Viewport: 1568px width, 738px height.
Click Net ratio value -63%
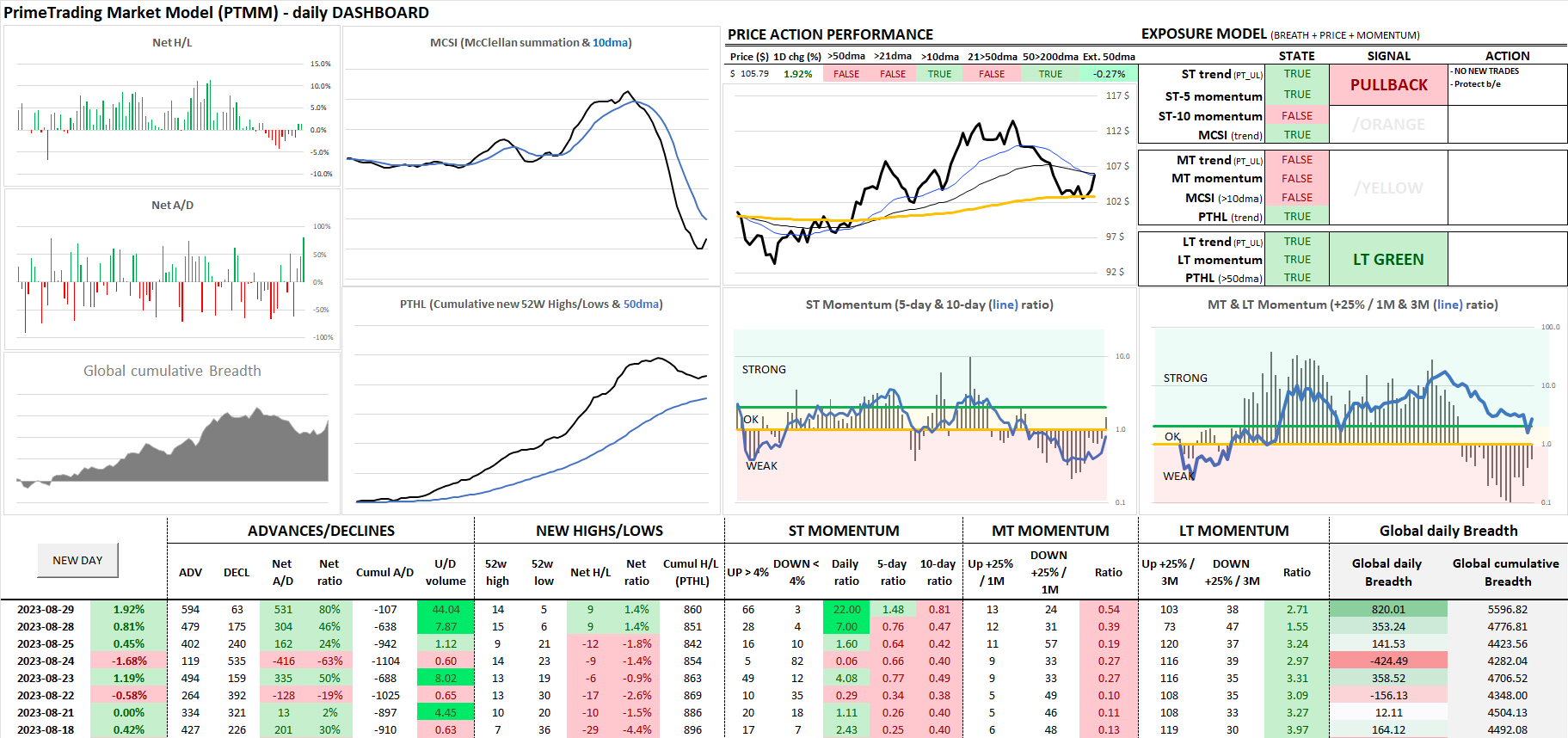330,661
